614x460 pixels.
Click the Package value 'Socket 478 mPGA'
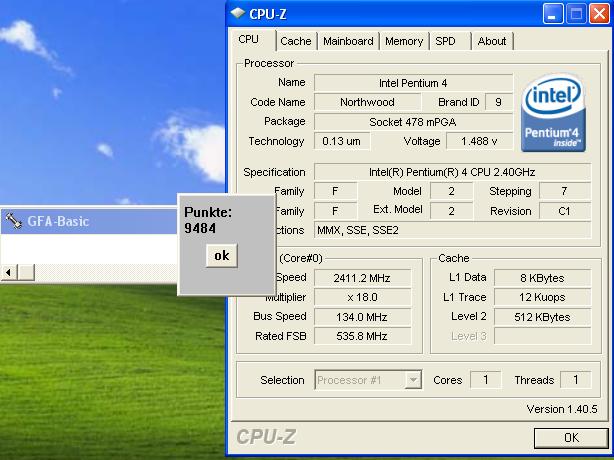[x=413, y=122]
